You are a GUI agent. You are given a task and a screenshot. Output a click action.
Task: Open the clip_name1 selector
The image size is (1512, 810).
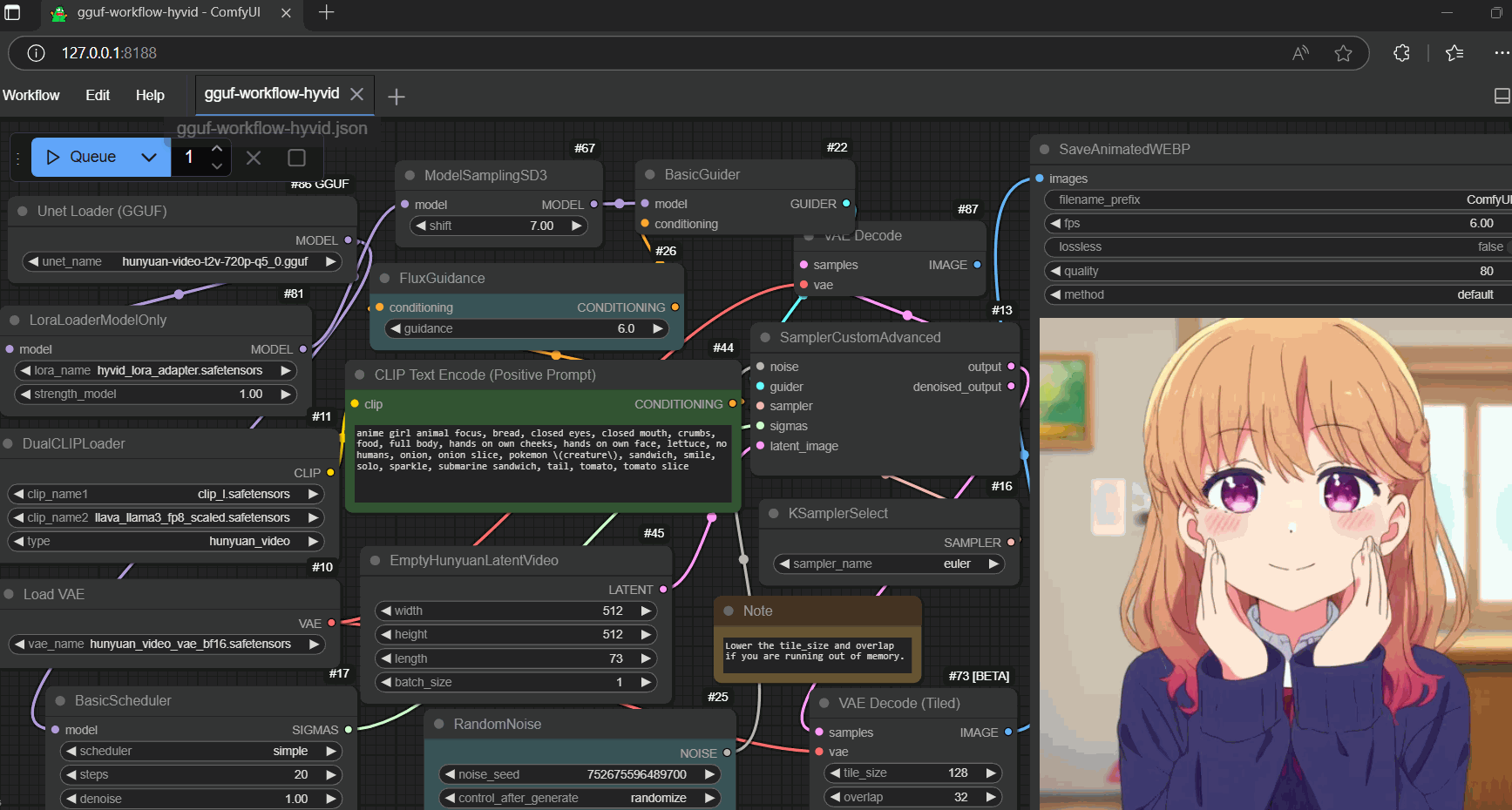click(x=166, y=494)
